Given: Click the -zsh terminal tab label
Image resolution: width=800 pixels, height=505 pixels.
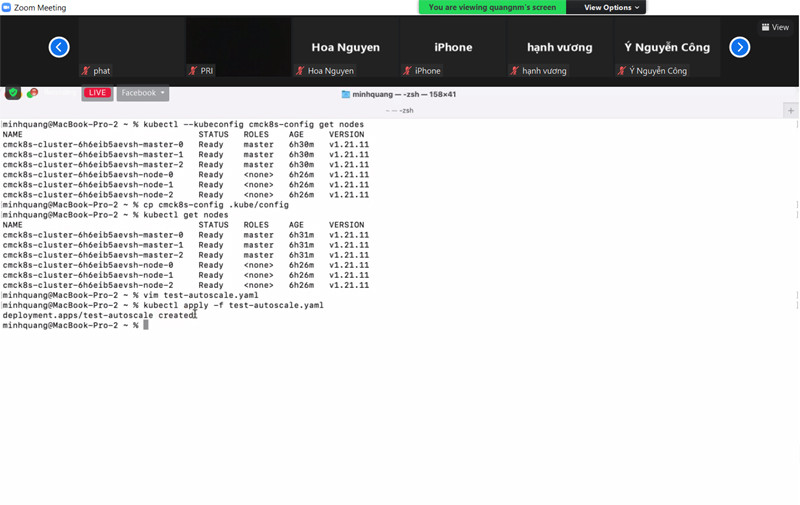Looking at the screenshot, I should [x=400, y=110].
